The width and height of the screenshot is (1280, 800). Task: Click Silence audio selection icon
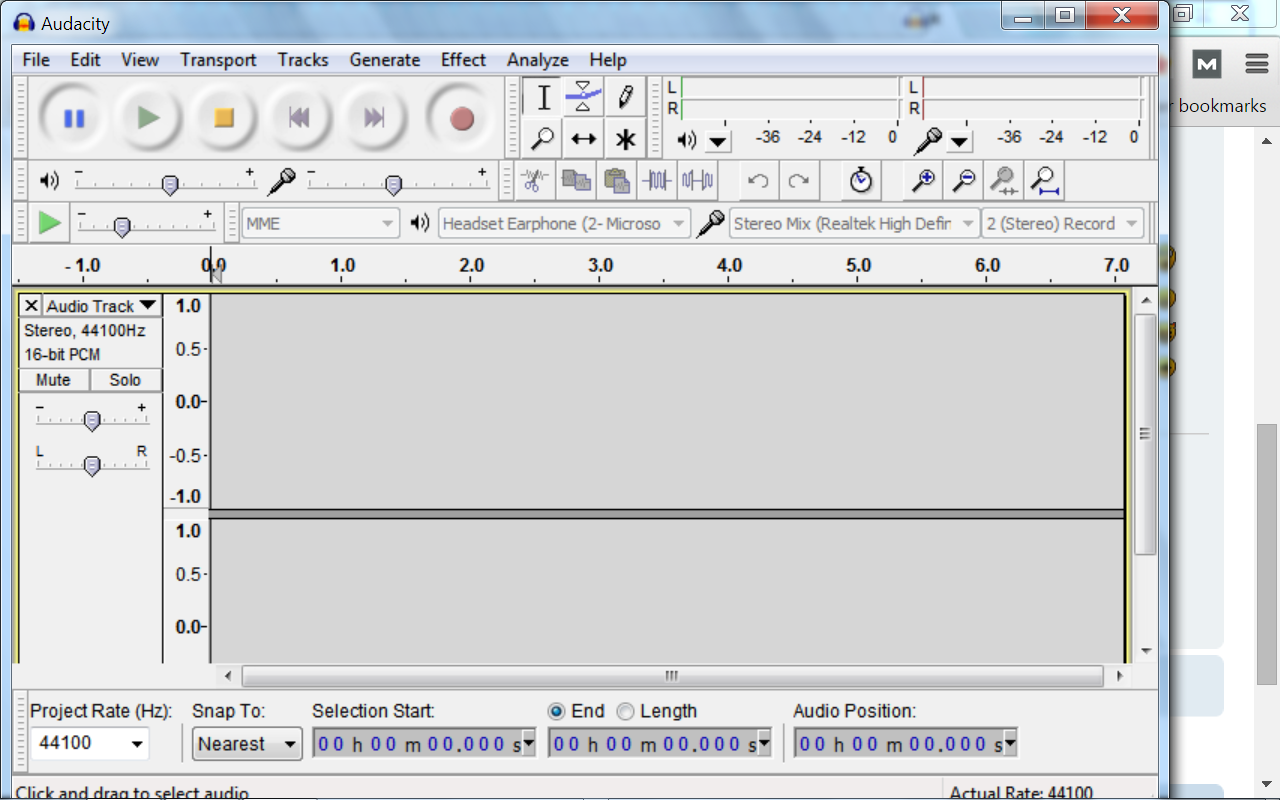coord(697,181)
